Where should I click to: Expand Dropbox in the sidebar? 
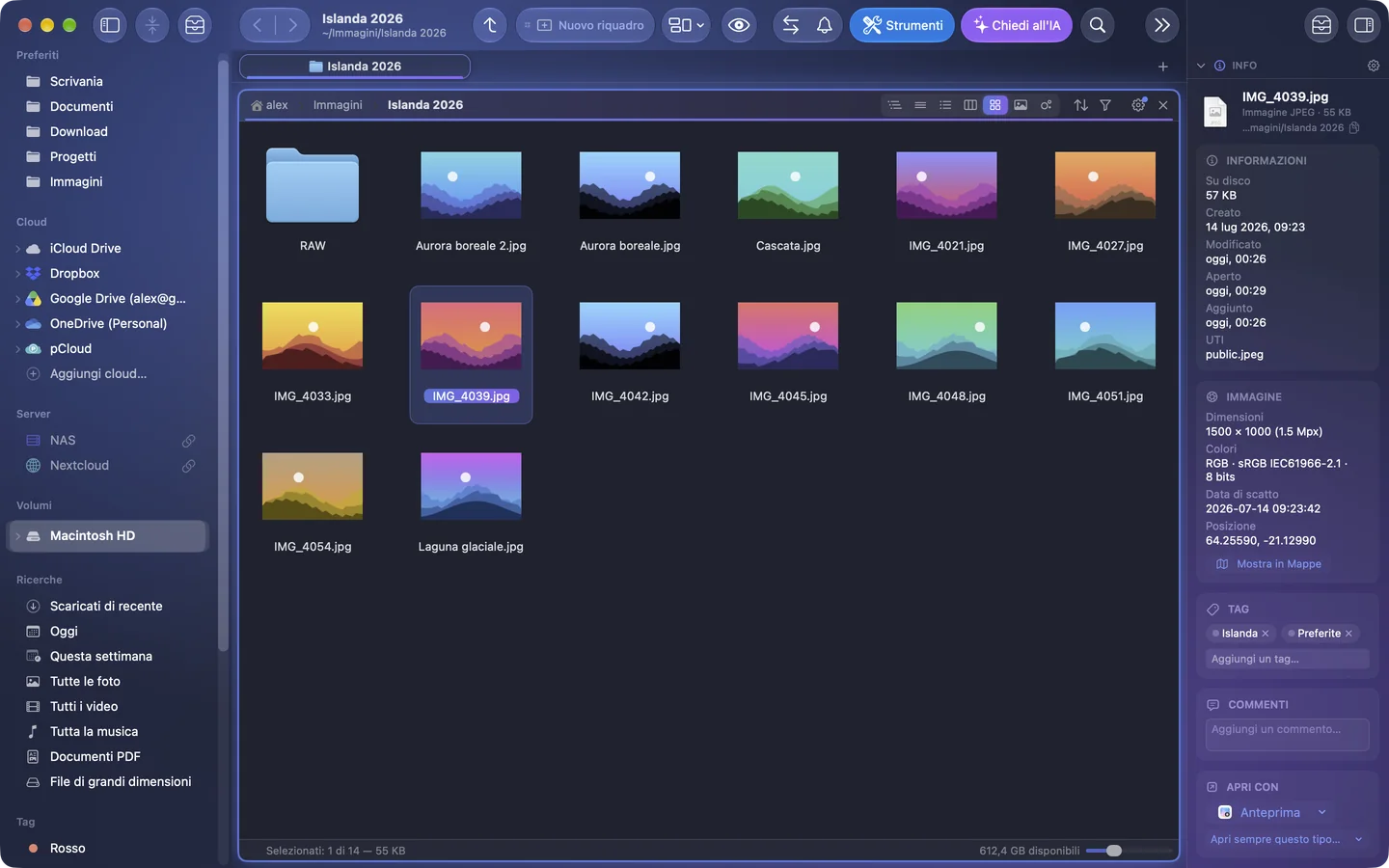tap(17, 274)
